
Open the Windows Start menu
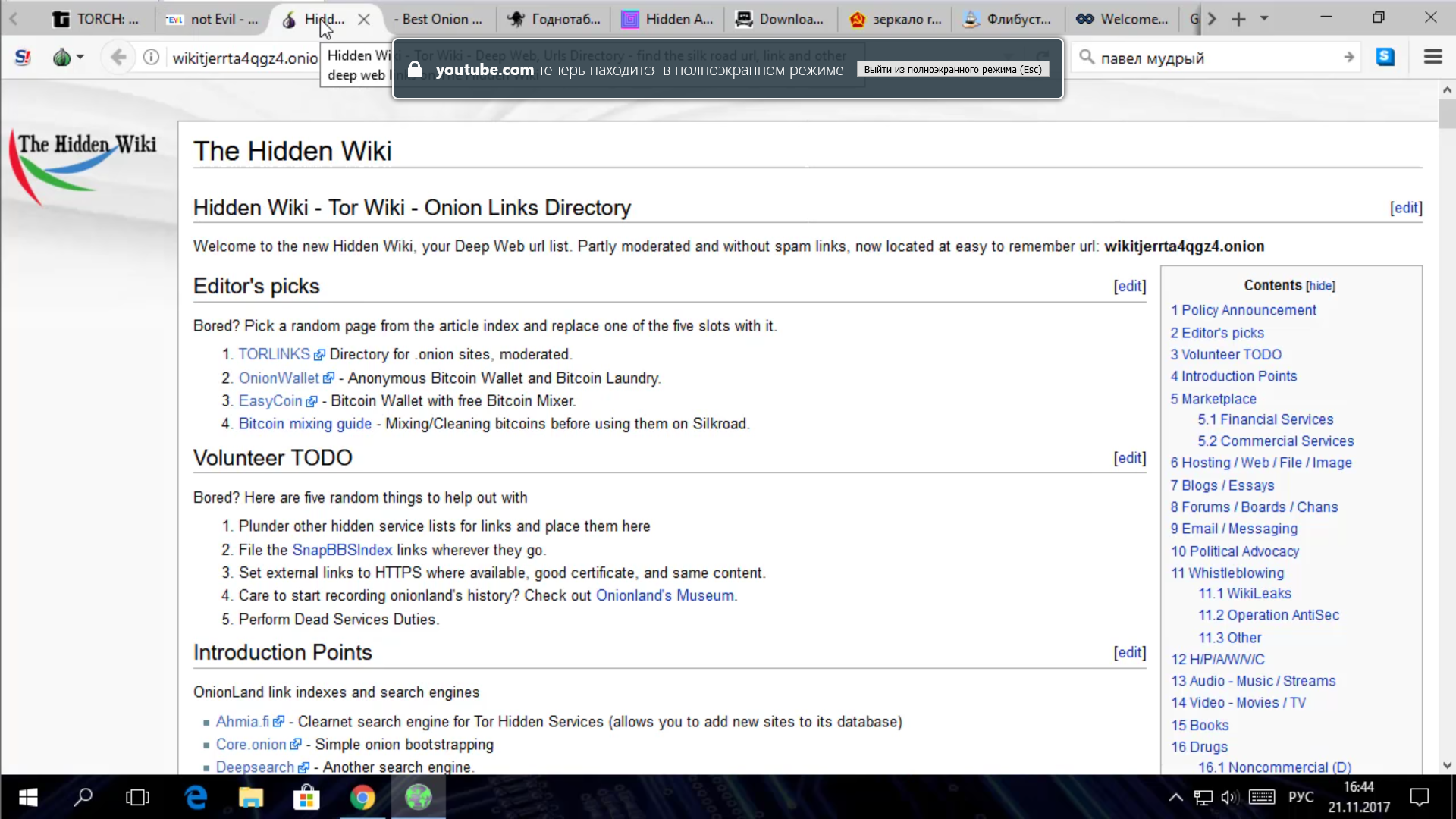[28, 797]
